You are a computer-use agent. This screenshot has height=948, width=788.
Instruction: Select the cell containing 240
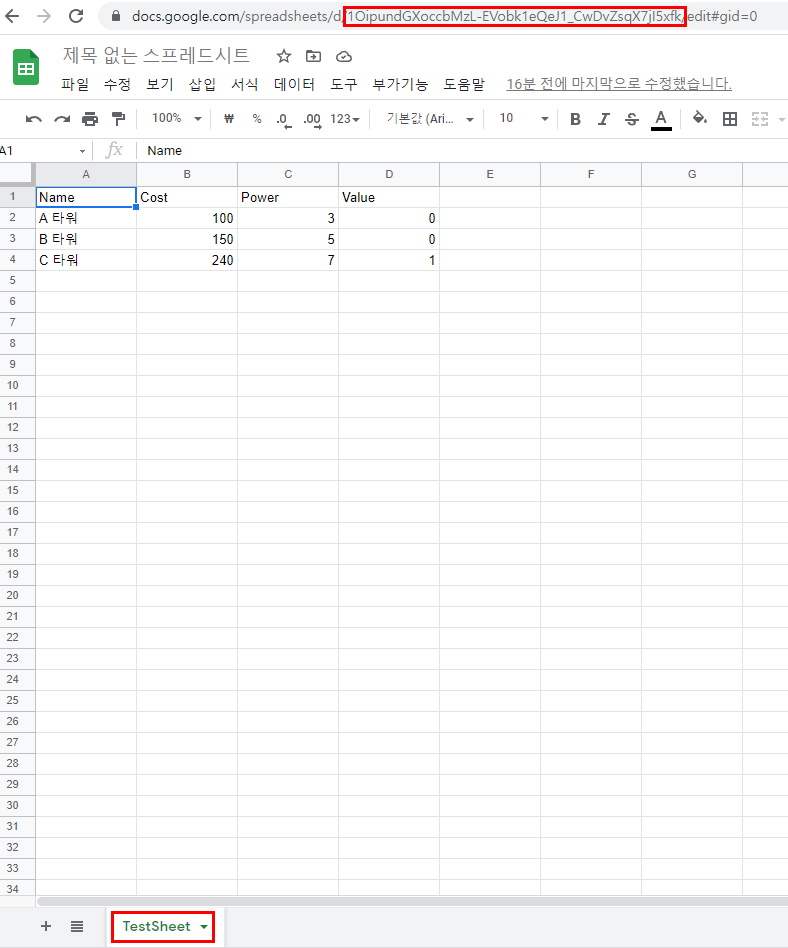(x=187, y=260)
